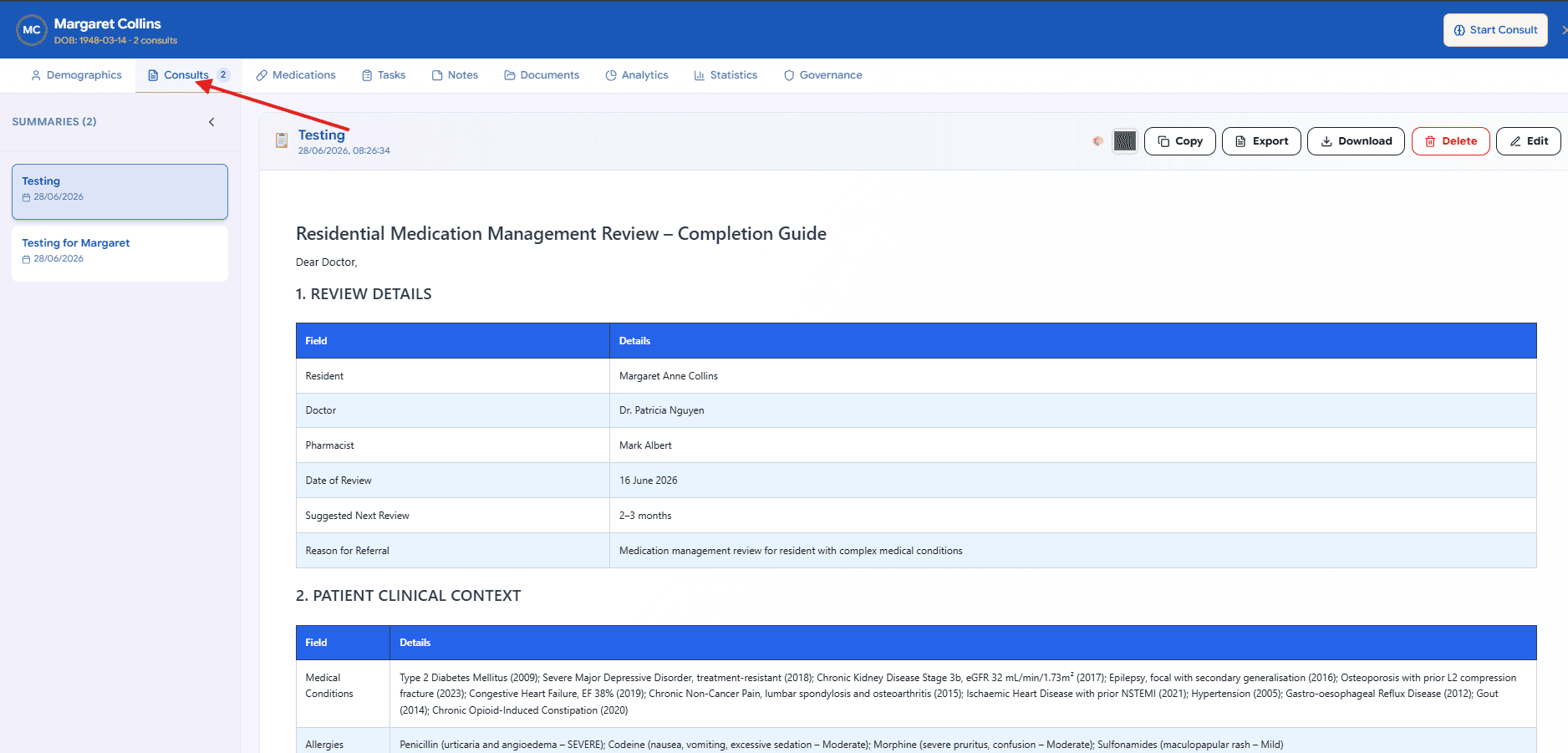This screenshot has height=753, width=1568.
Task: Open the Governance tab
Action: tap(823, 75)
